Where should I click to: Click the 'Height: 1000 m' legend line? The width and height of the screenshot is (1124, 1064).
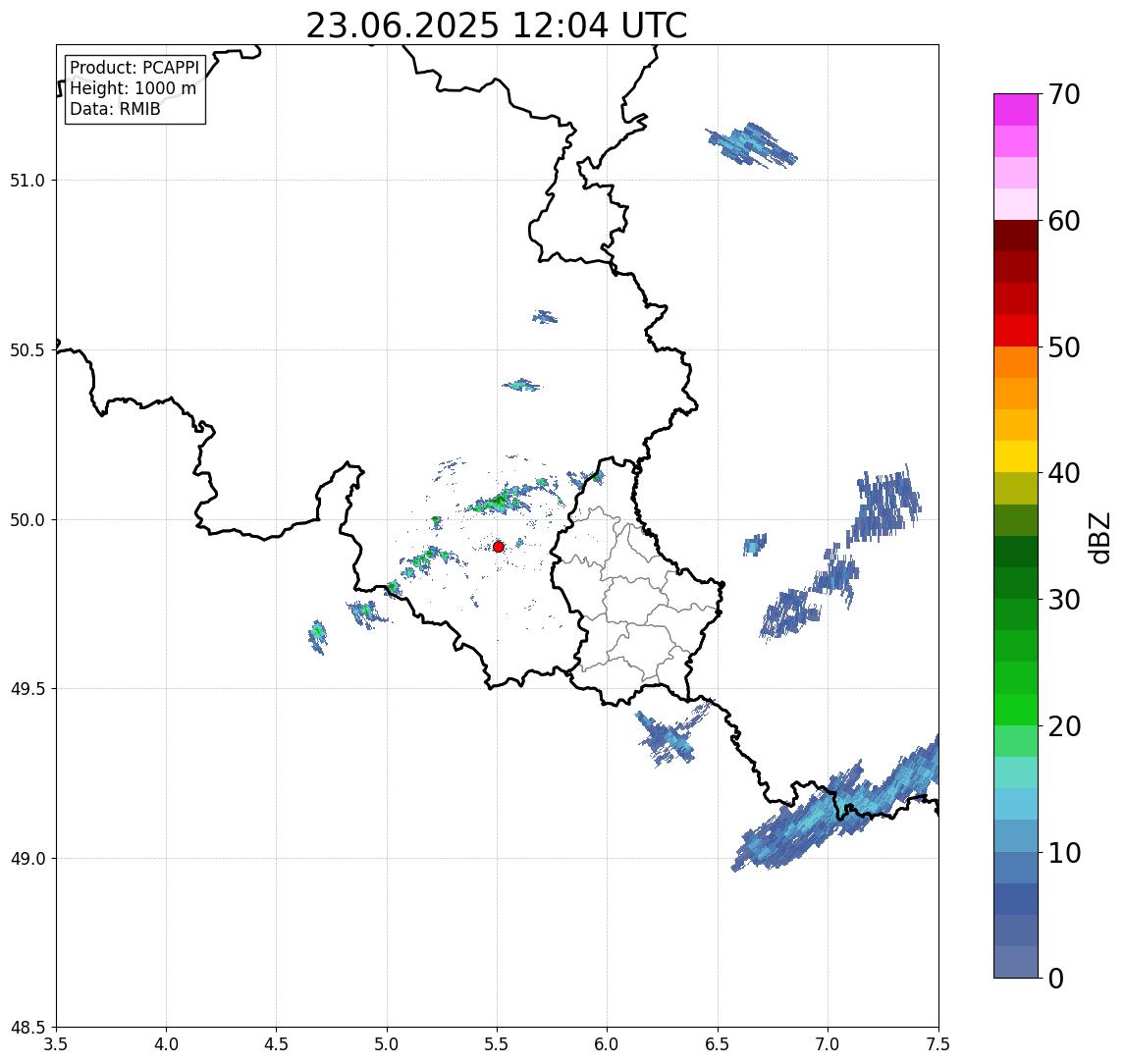coord(133,88)
